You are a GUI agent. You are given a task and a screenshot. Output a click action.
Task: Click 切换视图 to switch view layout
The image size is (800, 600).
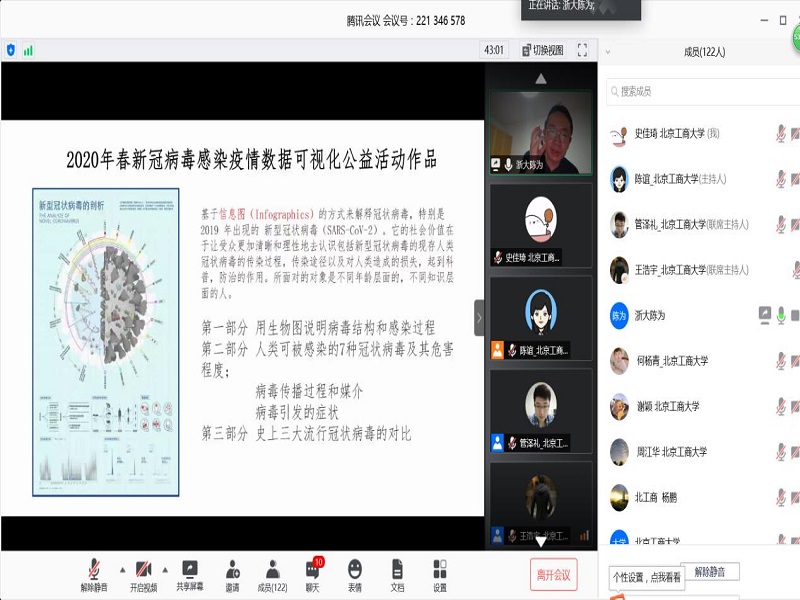tap(541, 50)
